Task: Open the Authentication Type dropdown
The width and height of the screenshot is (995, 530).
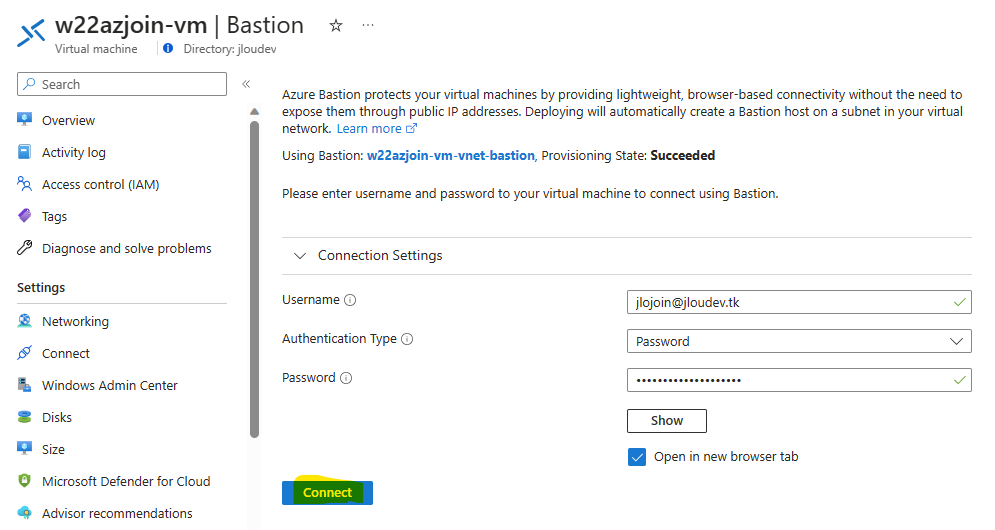Action: (x=799, y=341)
